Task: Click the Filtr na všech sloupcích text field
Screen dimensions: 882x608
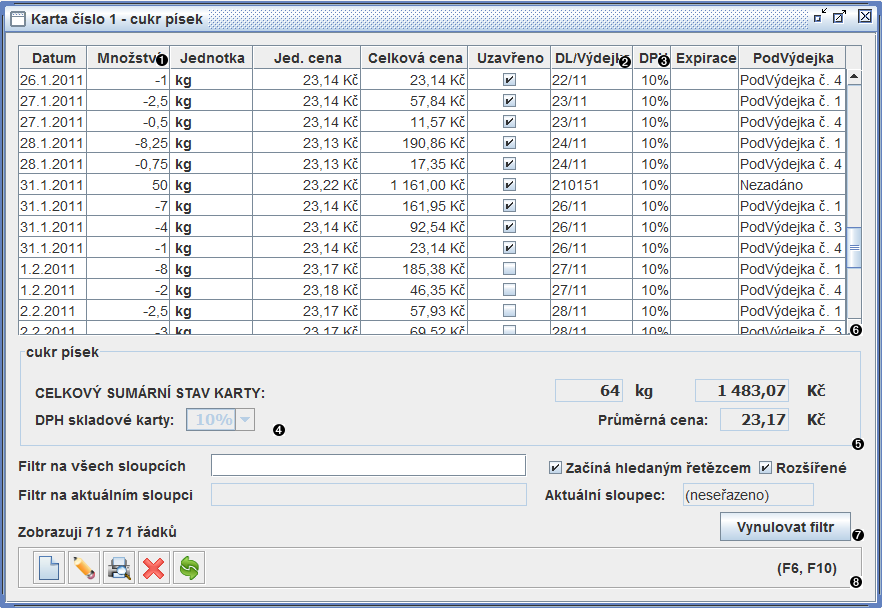Action: coord(368,465)
